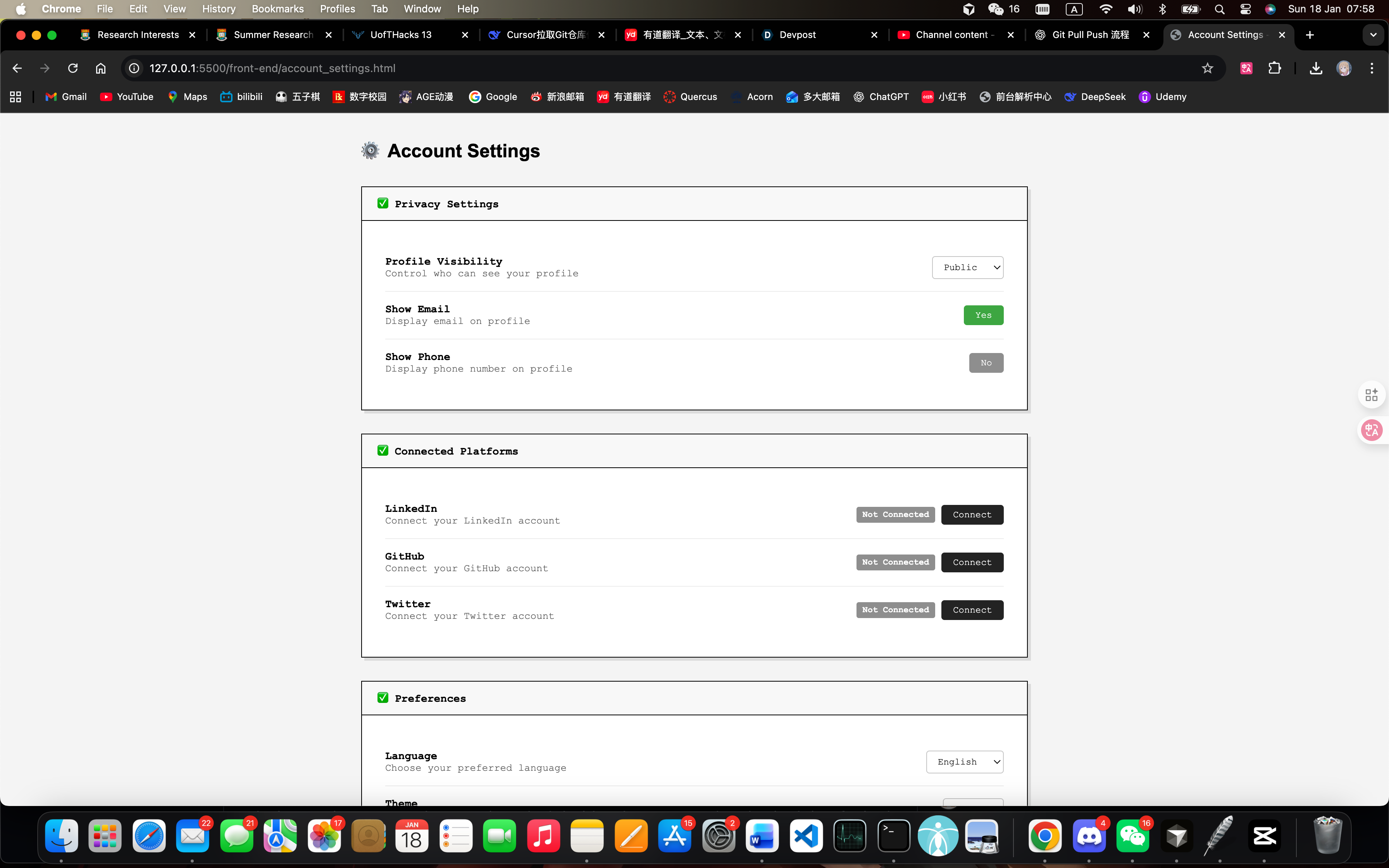Expand the Profile Visibility Public dropdown

[967, 267]
